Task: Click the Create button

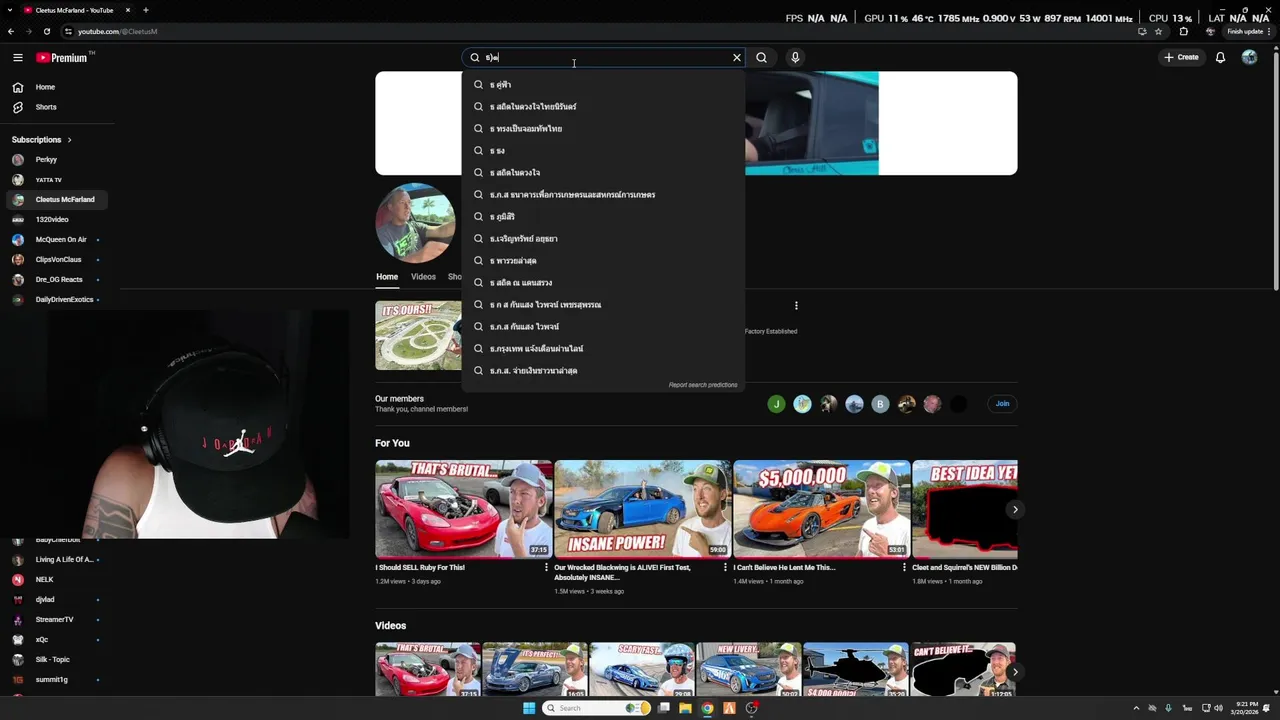Action: tap(1181, 58)
